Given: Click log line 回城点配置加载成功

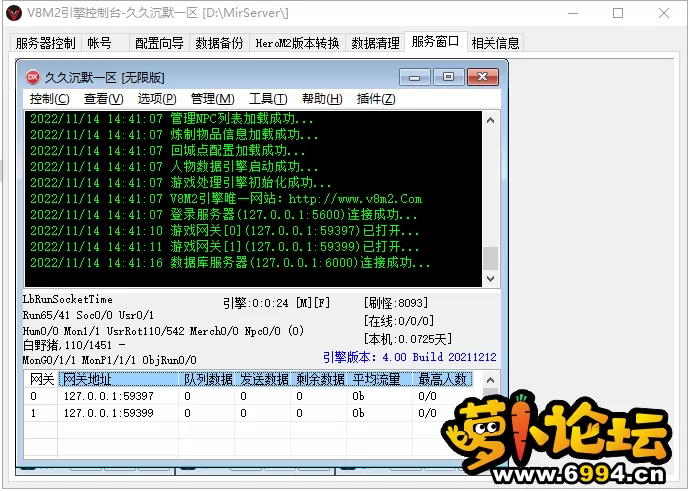Looking at the screenshot, I should (x=168, y=150).
